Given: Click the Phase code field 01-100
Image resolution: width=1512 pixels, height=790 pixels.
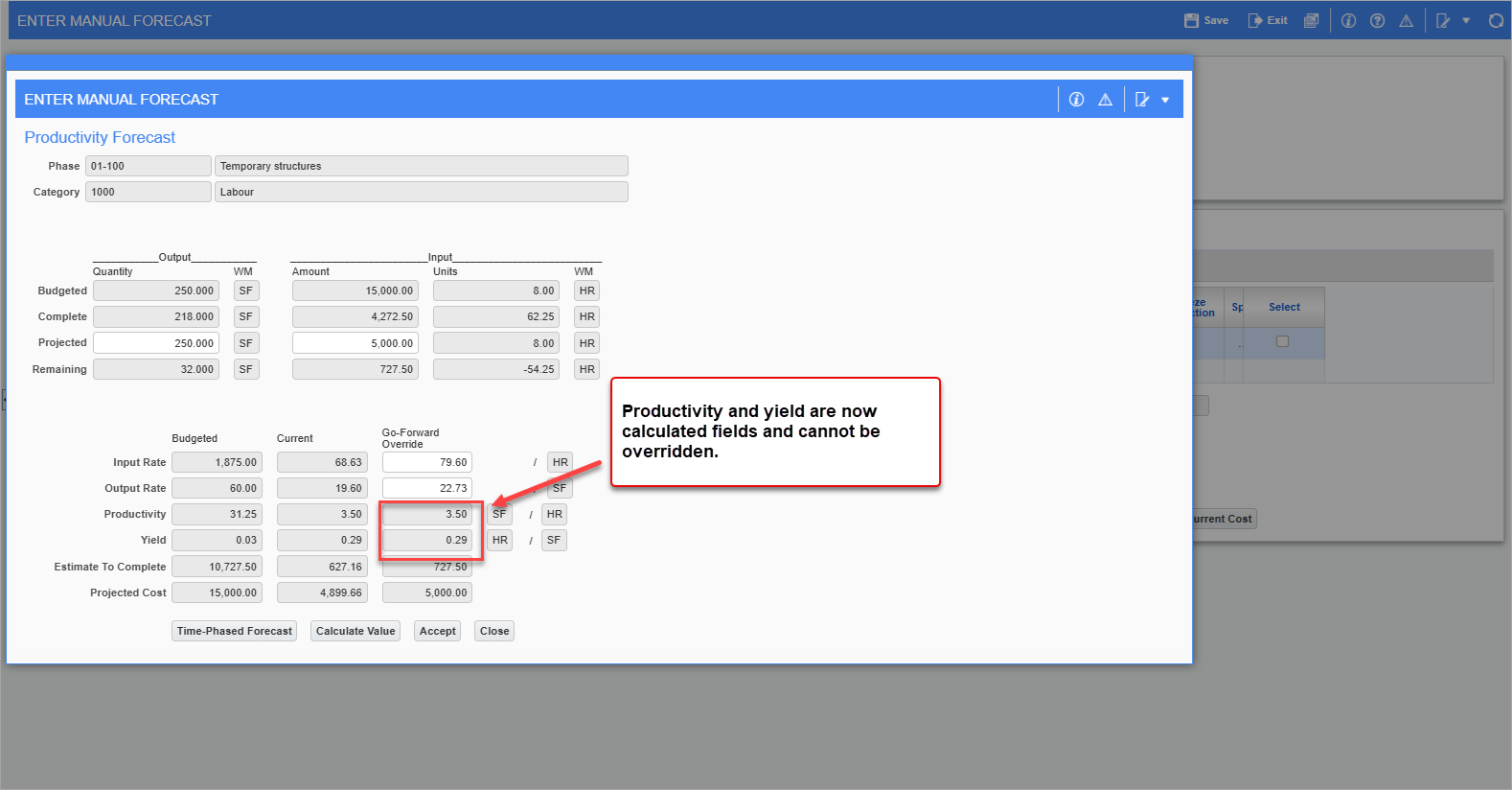Looking at the screenshot, I should point(149,166).
